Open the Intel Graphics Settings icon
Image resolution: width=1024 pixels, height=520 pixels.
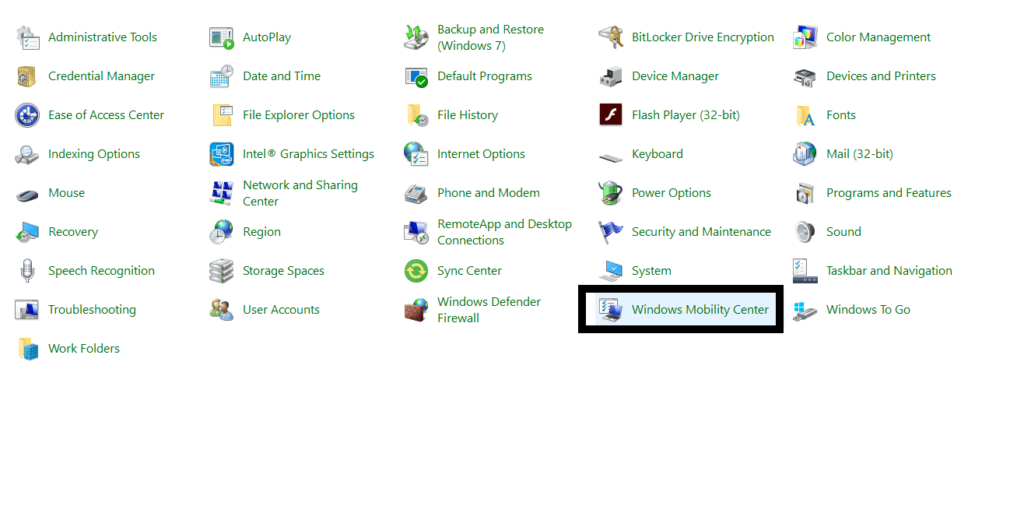(x=221, y=154)
